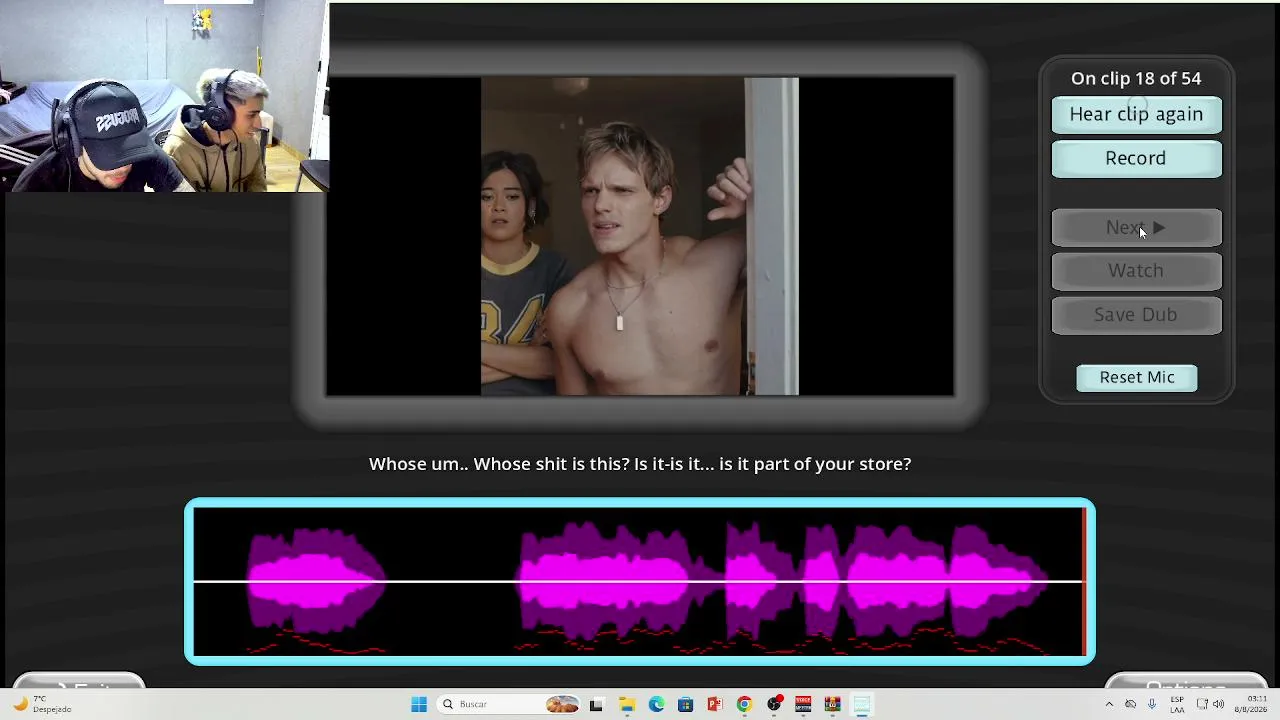Screen dimensions: 1280x720
Task: Open the Windows Start menu
Action: pos(419,705)
